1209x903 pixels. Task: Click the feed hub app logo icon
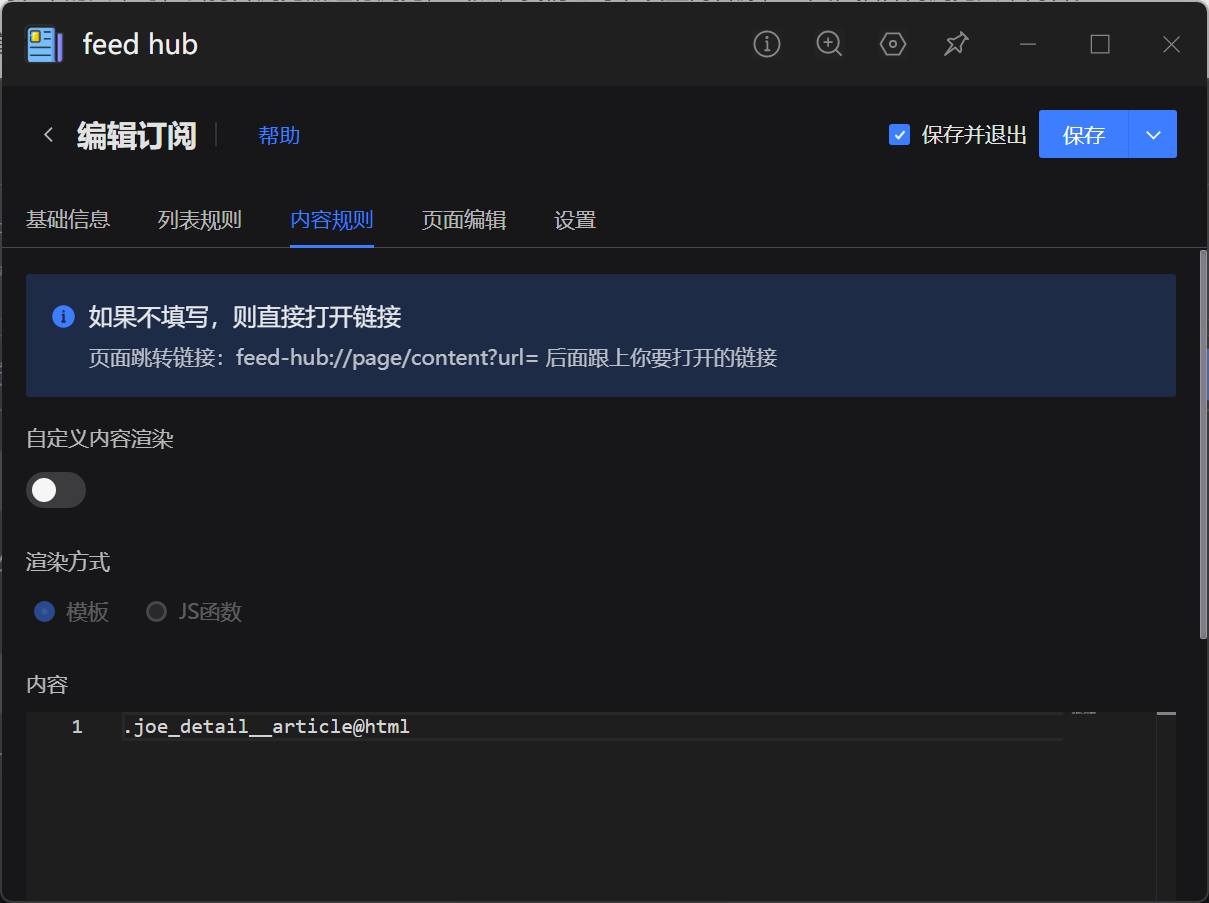click(44, 45)
